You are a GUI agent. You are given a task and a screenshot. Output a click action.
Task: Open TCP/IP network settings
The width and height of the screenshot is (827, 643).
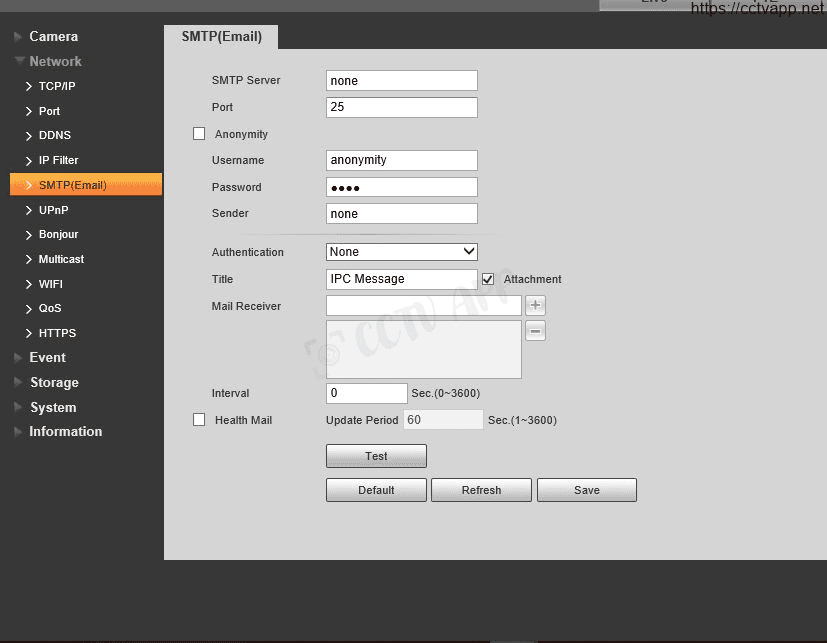coord(56,86)
